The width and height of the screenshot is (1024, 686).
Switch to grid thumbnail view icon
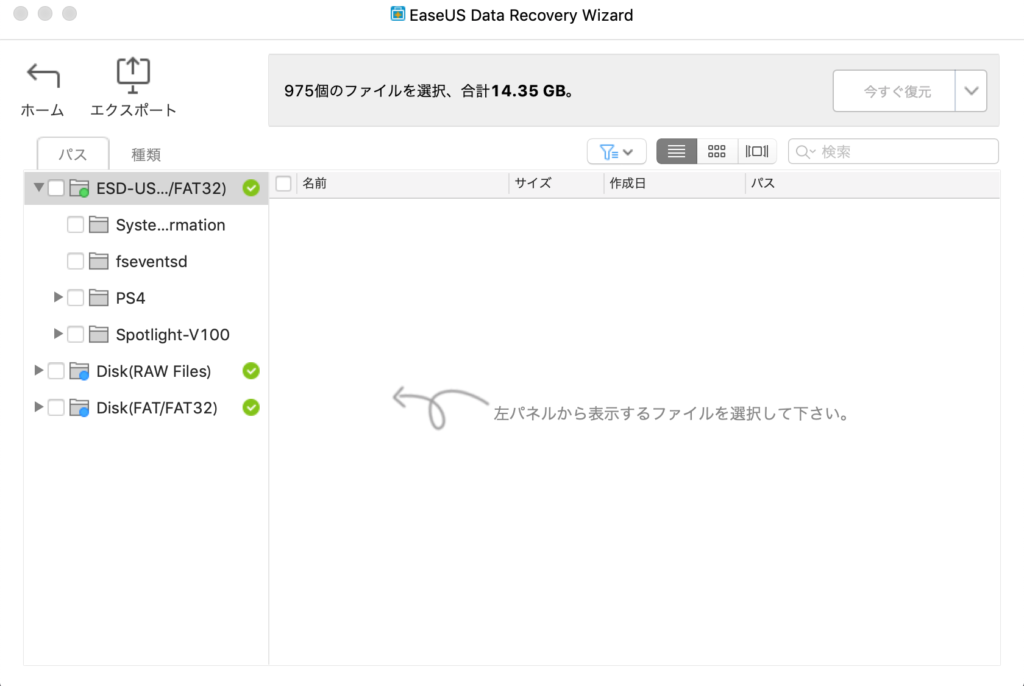(717, 152)
